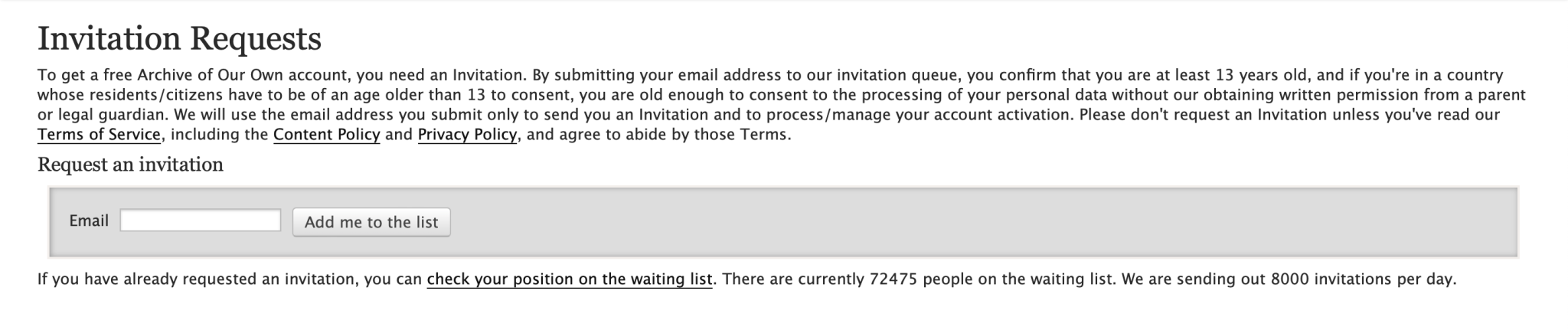Open the Content Policy link
The width and height of the screenshot is (1568, 330).
click(x=326, y=135)
